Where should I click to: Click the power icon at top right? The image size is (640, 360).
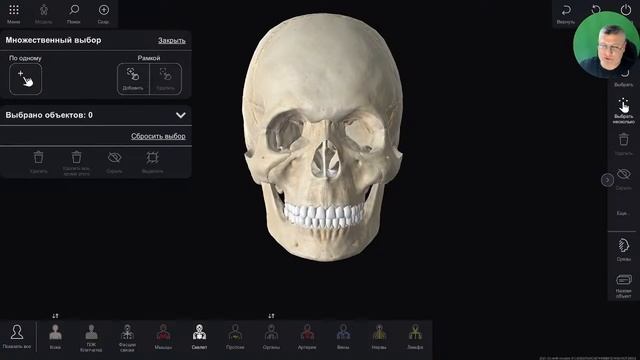[x=626, y=9]
